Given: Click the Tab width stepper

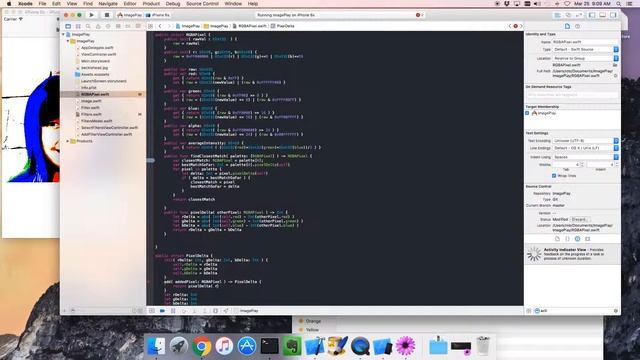Looking at the screenshot, I should 582,164.
